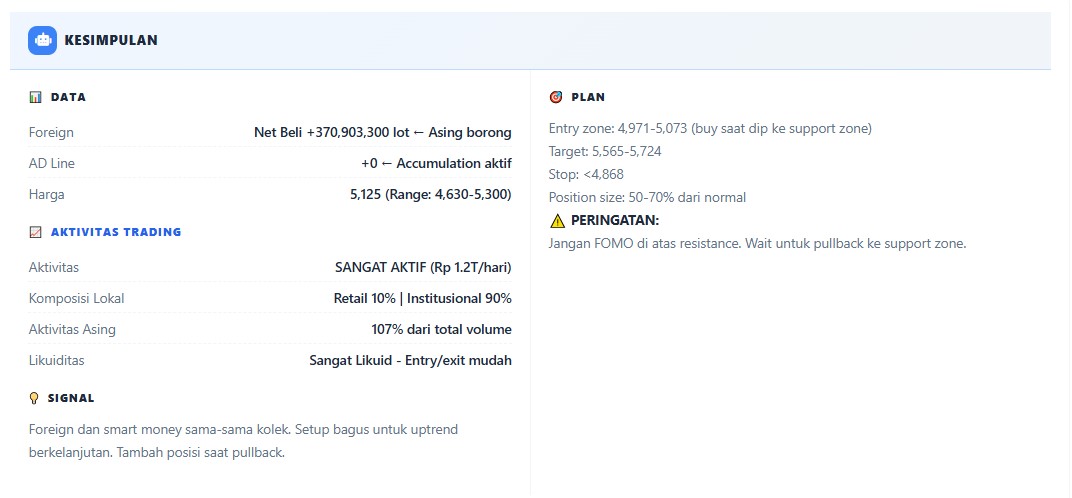This screenshot has height=498, width=1072.
Task: Select the AD Line accumulation value
Action: (436, 163)
